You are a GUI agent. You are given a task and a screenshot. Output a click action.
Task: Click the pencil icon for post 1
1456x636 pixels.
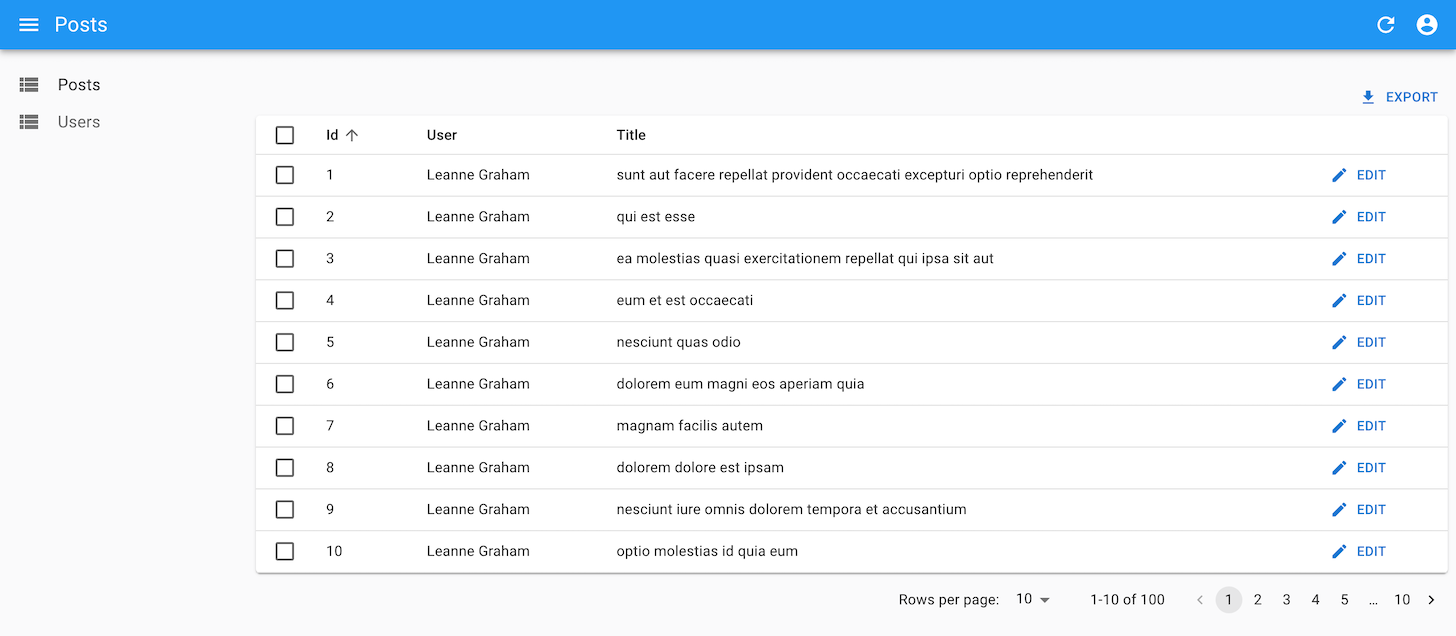point(1339,175)
